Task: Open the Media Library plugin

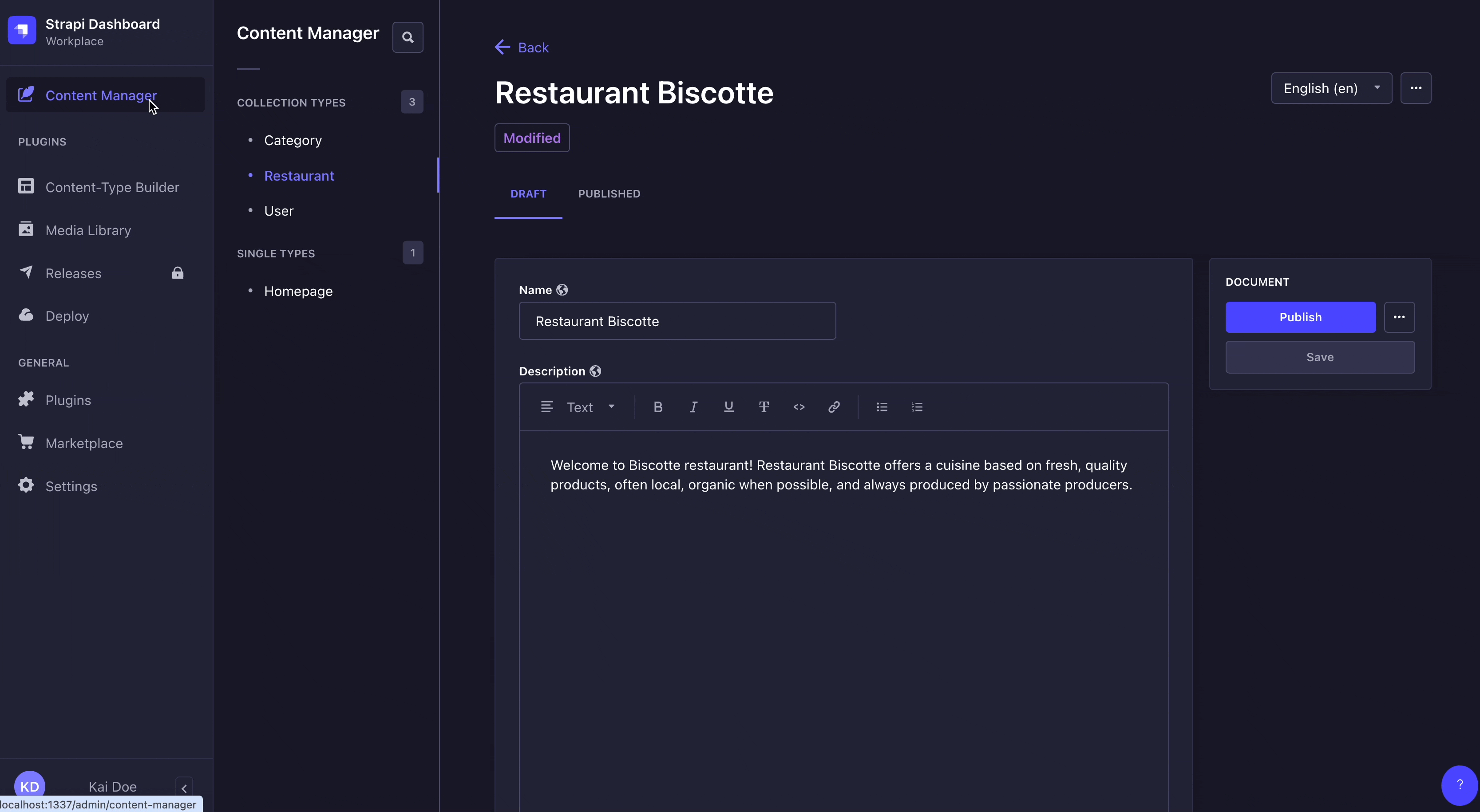Action: coord(88,230)
